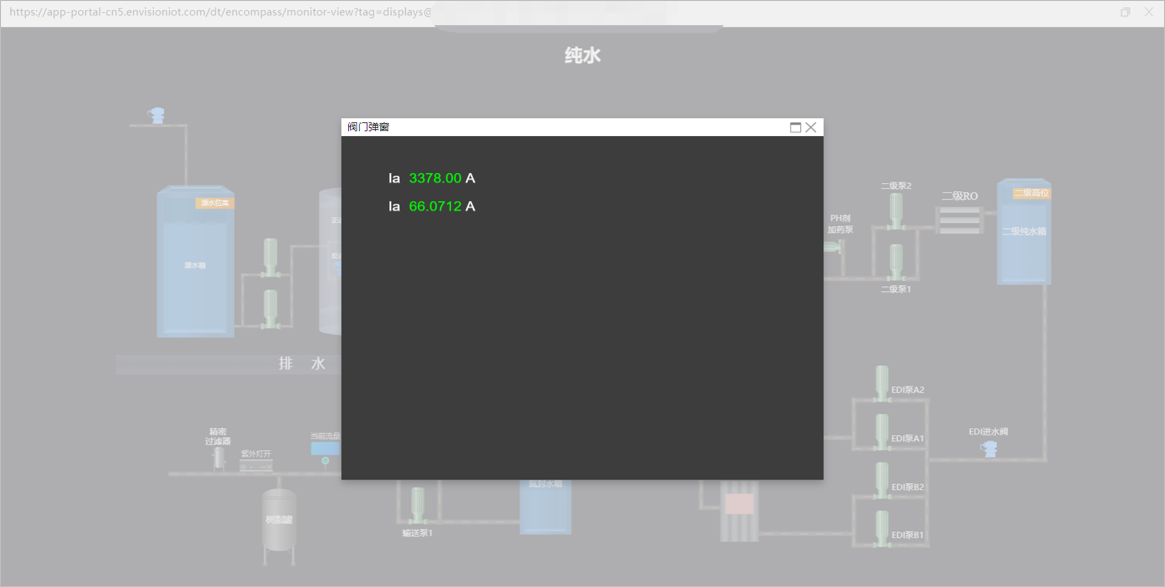Click the EDI泵B2 pump icon

click(x=882, y=480)
